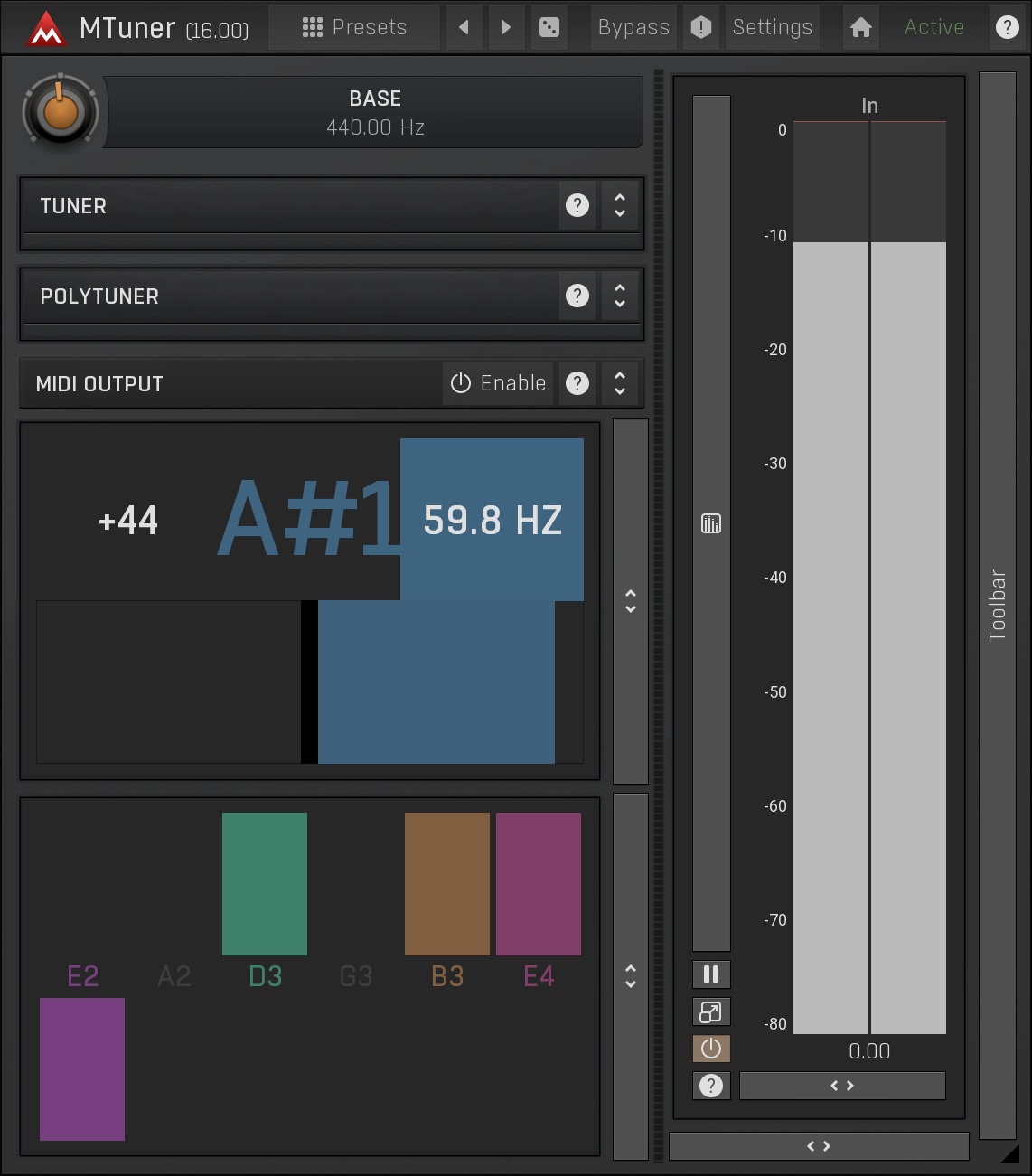This screenshot has width=1032, height=1176.
Task: Expand the TUNER section arrows
Action: (620, 205)
